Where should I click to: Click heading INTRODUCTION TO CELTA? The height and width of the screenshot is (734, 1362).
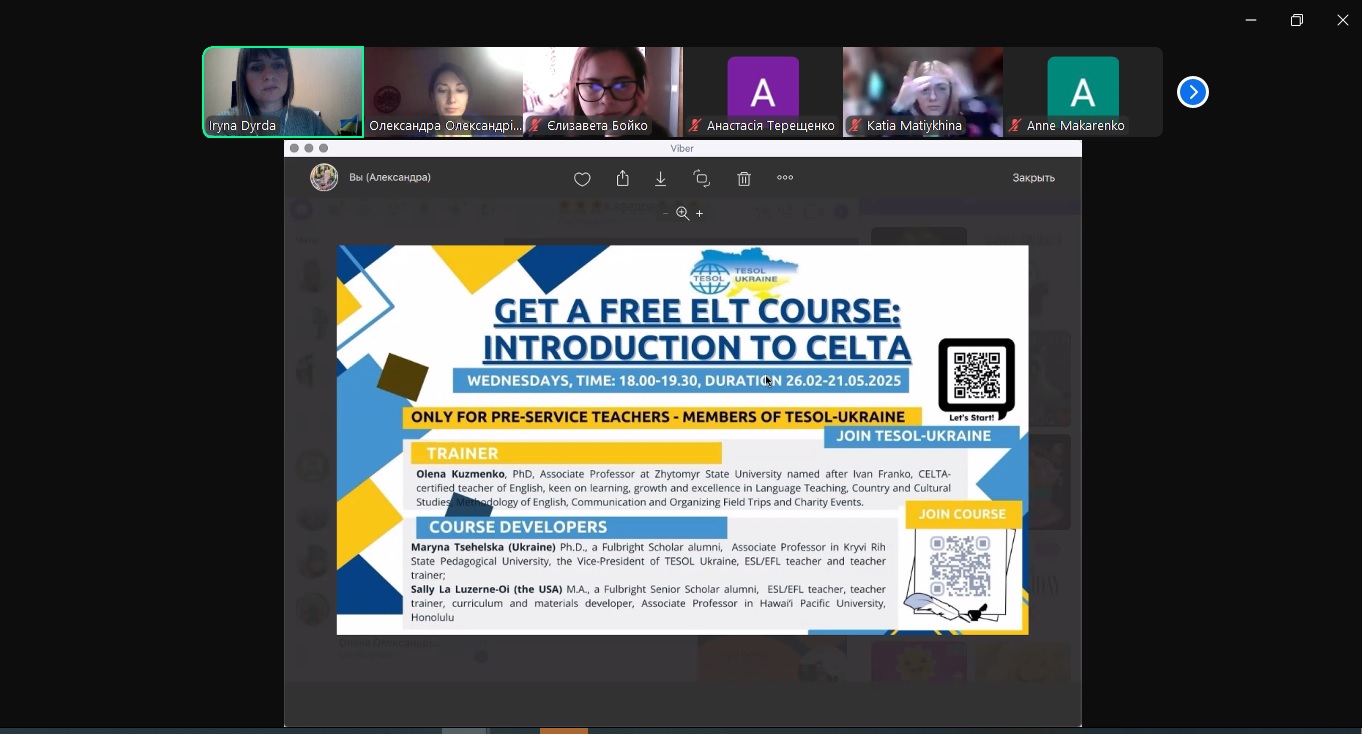point(698,348)
